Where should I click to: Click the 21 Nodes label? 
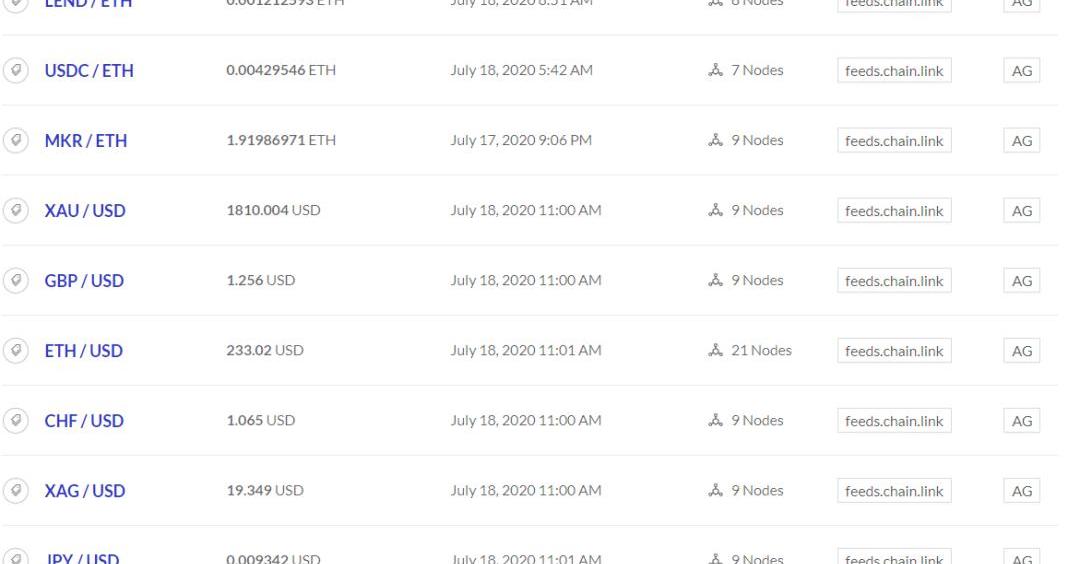[760, 350]
